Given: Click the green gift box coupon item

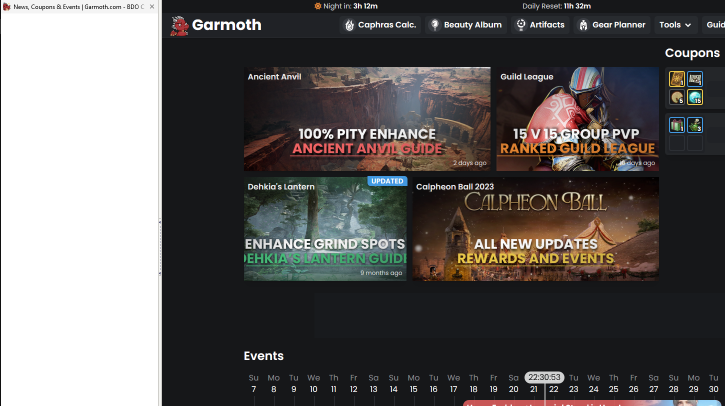Looking at the screenshot, I should click(x=677, y=125).
